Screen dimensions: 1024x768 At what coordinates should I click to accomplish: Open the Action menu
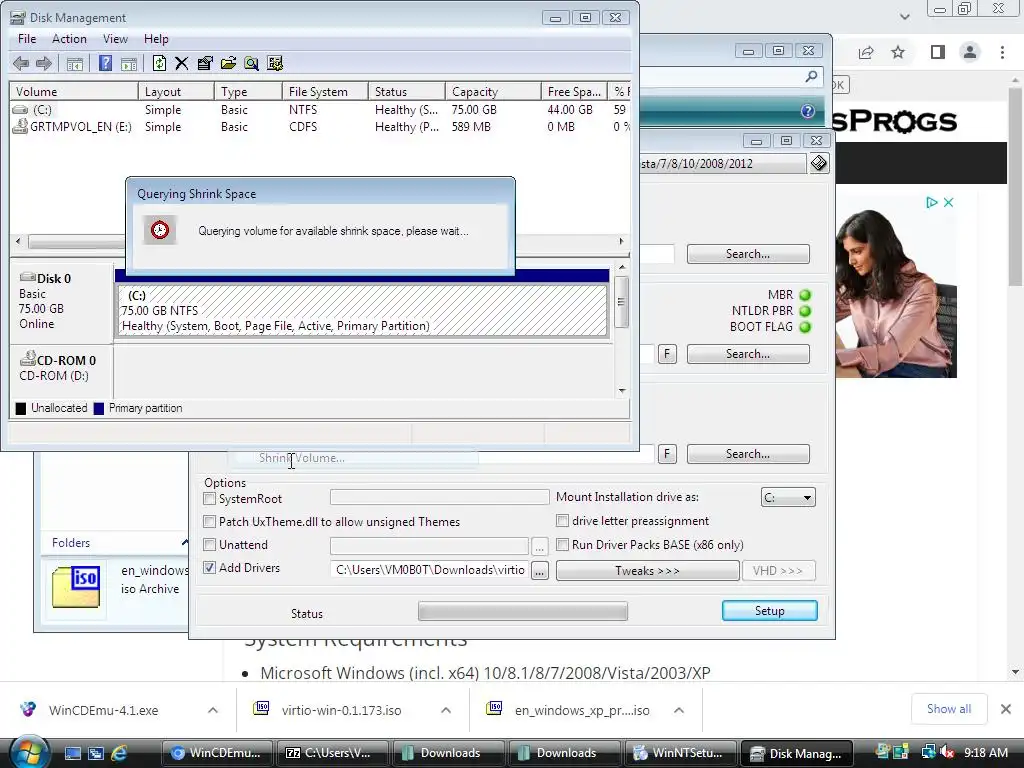click(69, 39)
